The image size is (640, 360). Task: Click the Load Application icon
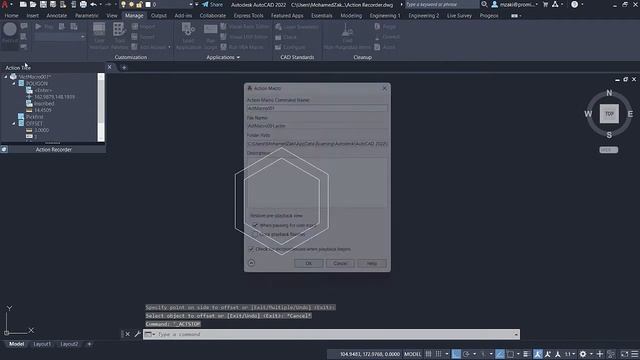188,36
